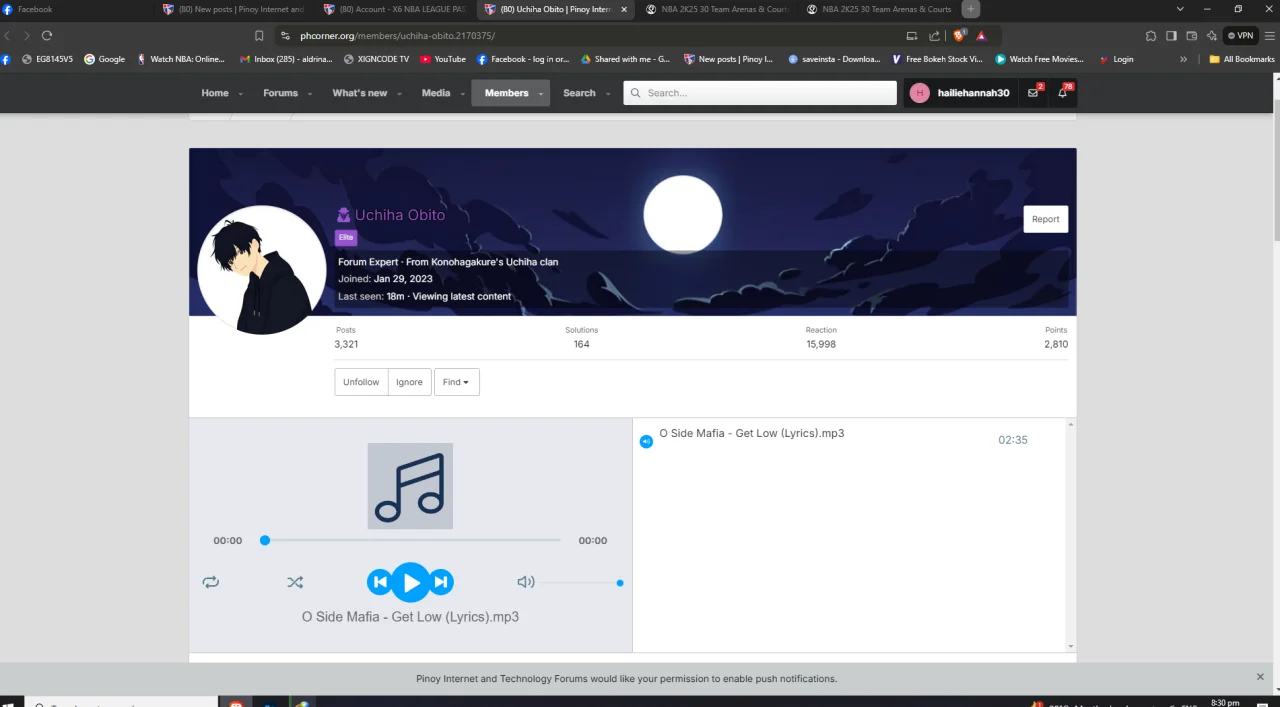Expand What's new dropdown arrow
Viewport: 1280px width, 707px height.
coord(399,94)
